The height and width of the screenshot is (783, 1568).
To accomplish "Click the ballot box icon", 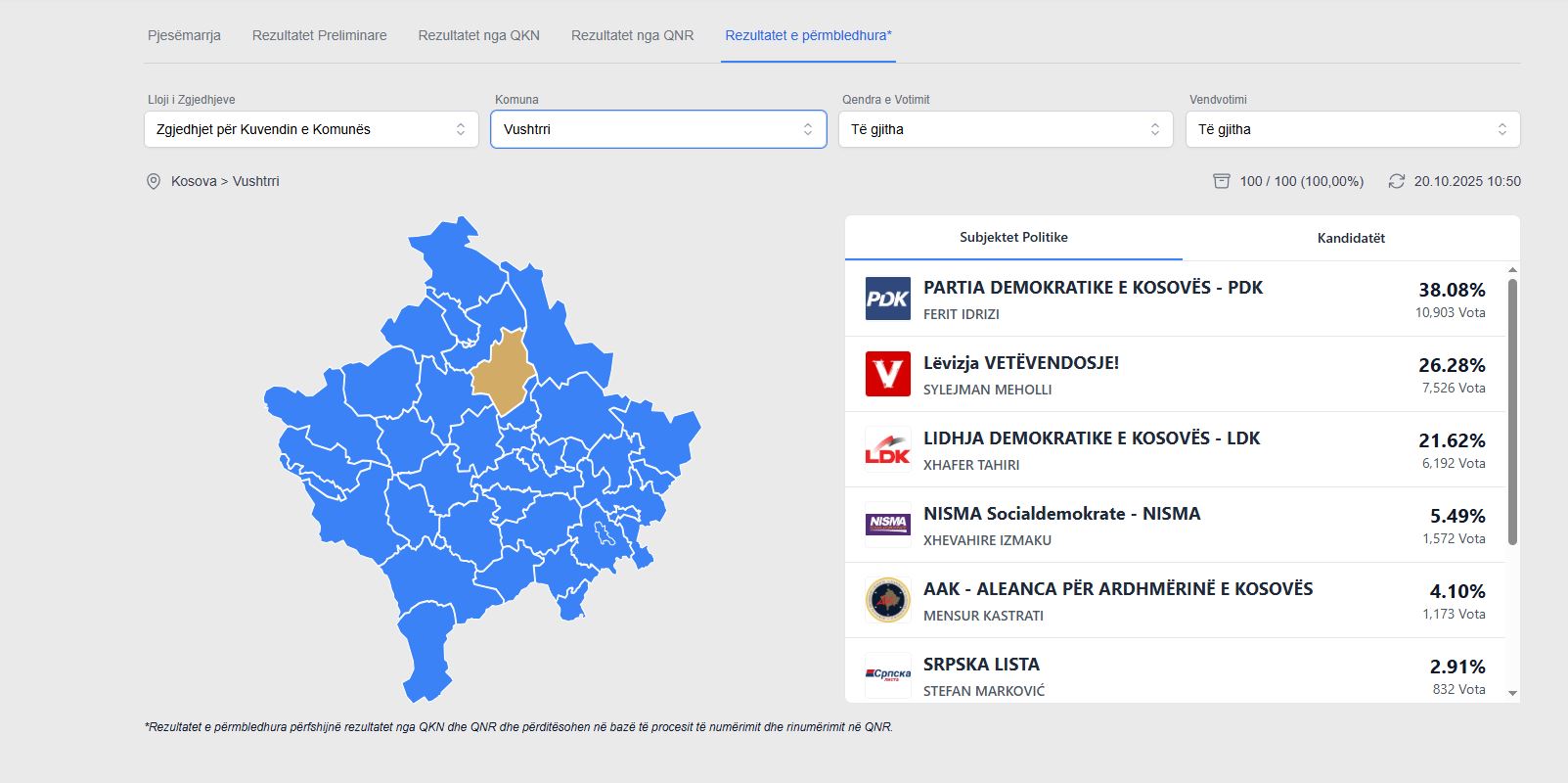I will pos(1221,181).
